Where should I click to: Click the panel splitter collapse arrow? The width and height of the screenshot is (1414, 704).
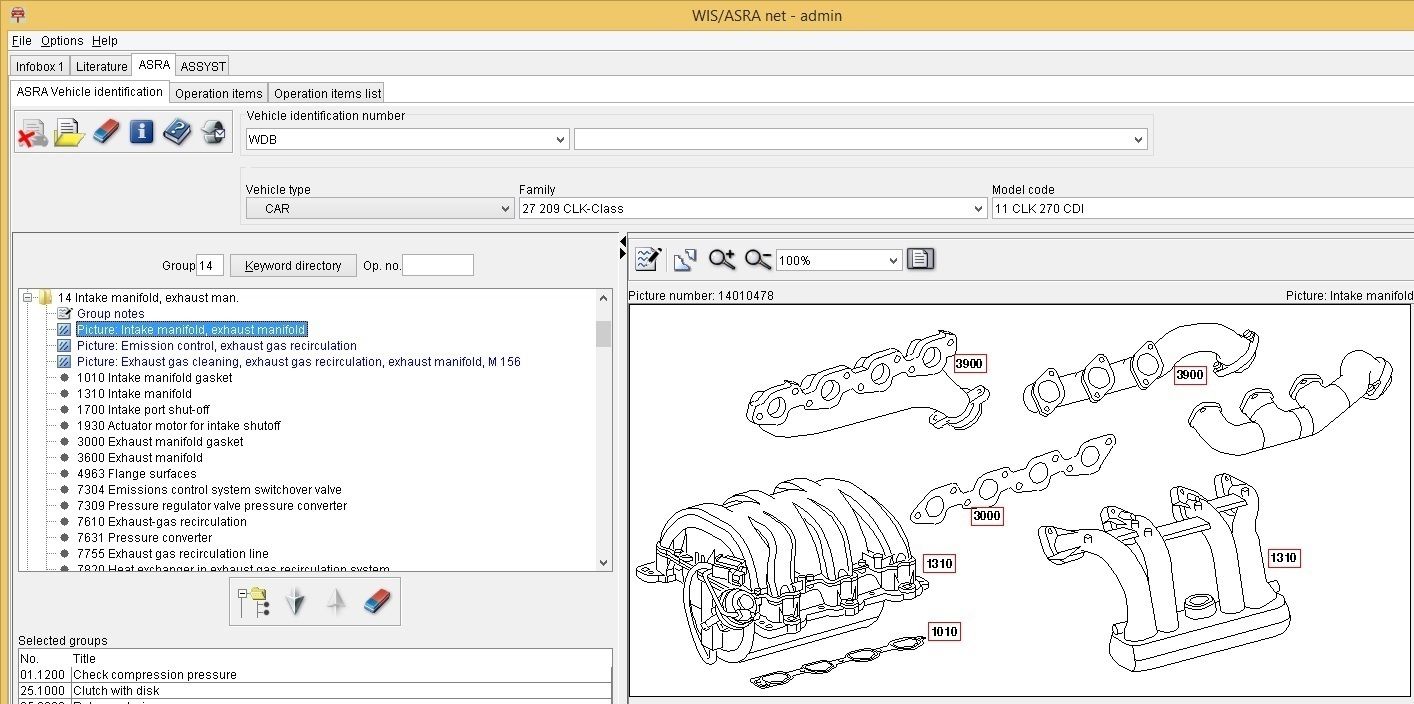coord(623,242)
